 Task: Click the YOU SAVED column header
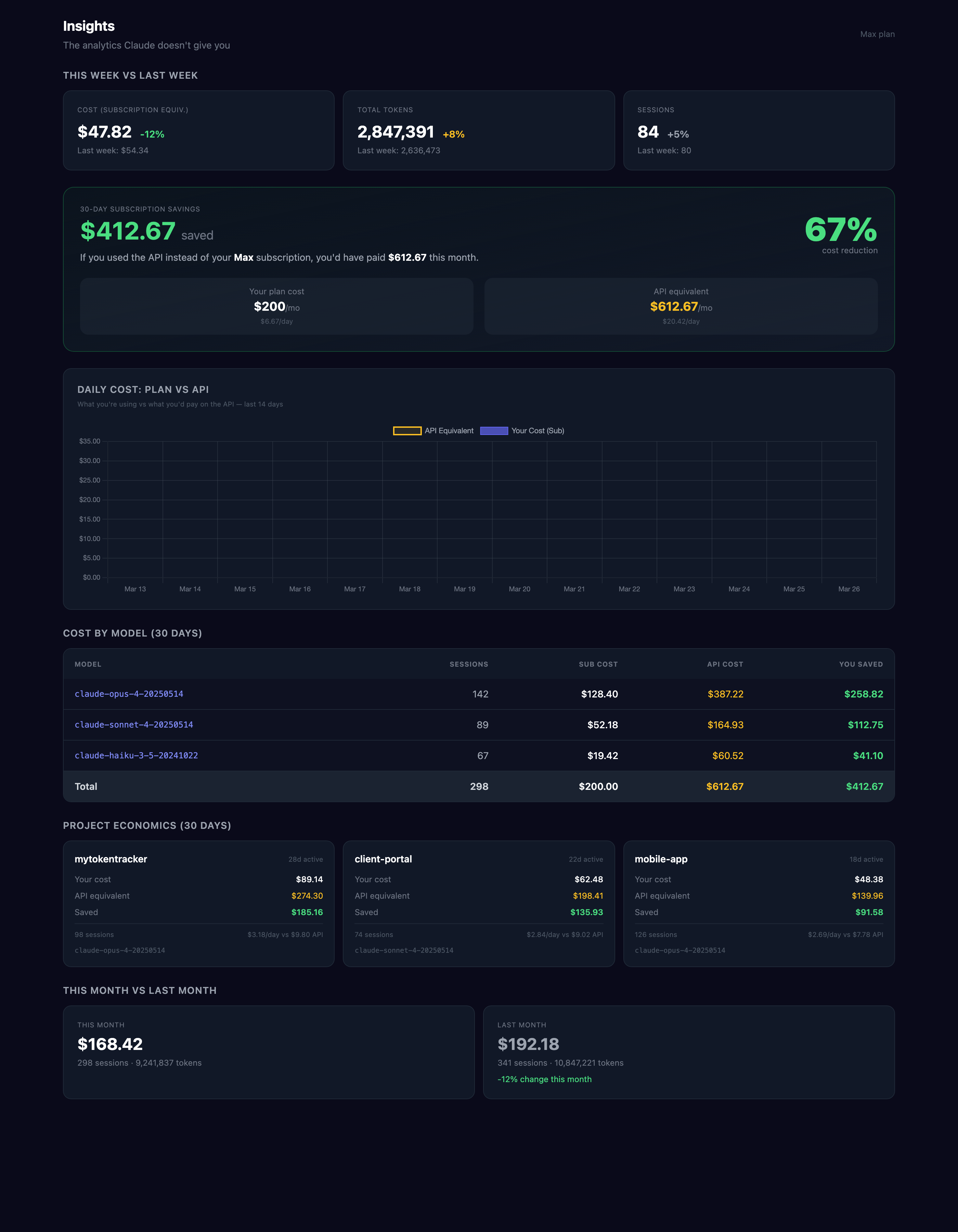(860, 665)
